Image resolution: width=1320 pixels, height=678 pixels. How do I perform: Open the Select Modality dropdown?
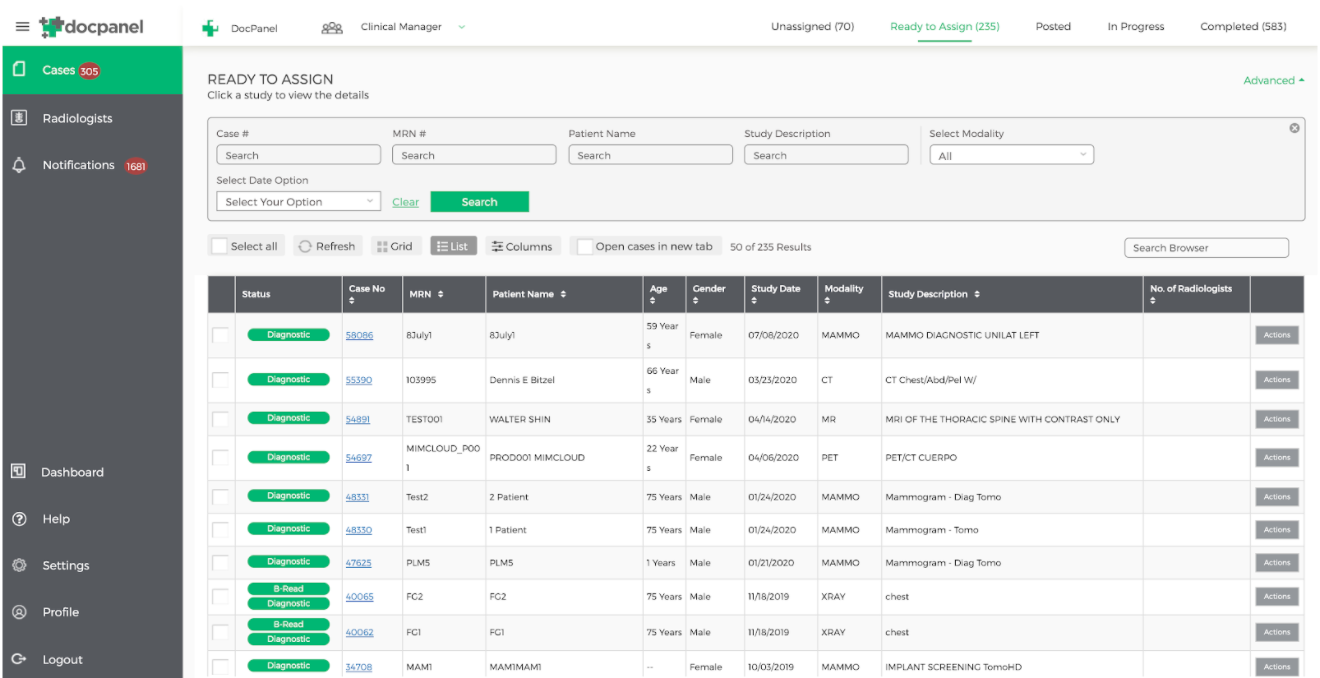[x=1011, y=154]
